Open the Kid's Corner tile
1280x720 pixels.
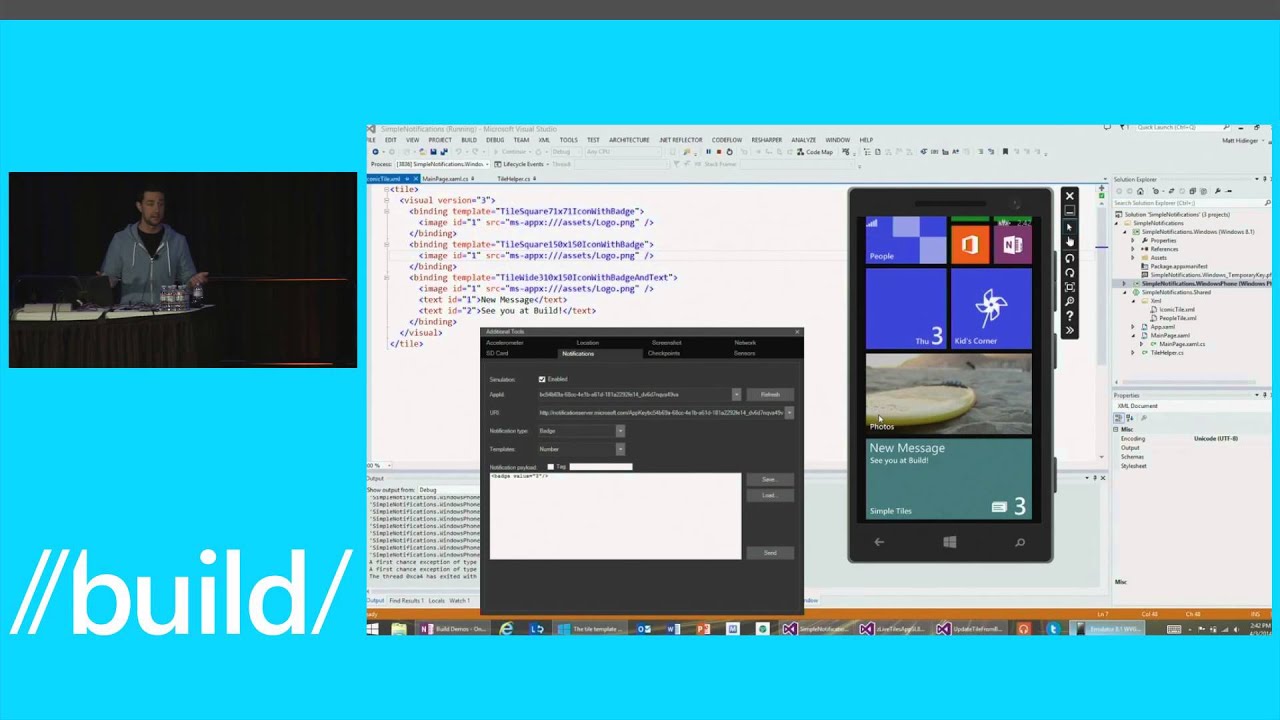point(991,308)
